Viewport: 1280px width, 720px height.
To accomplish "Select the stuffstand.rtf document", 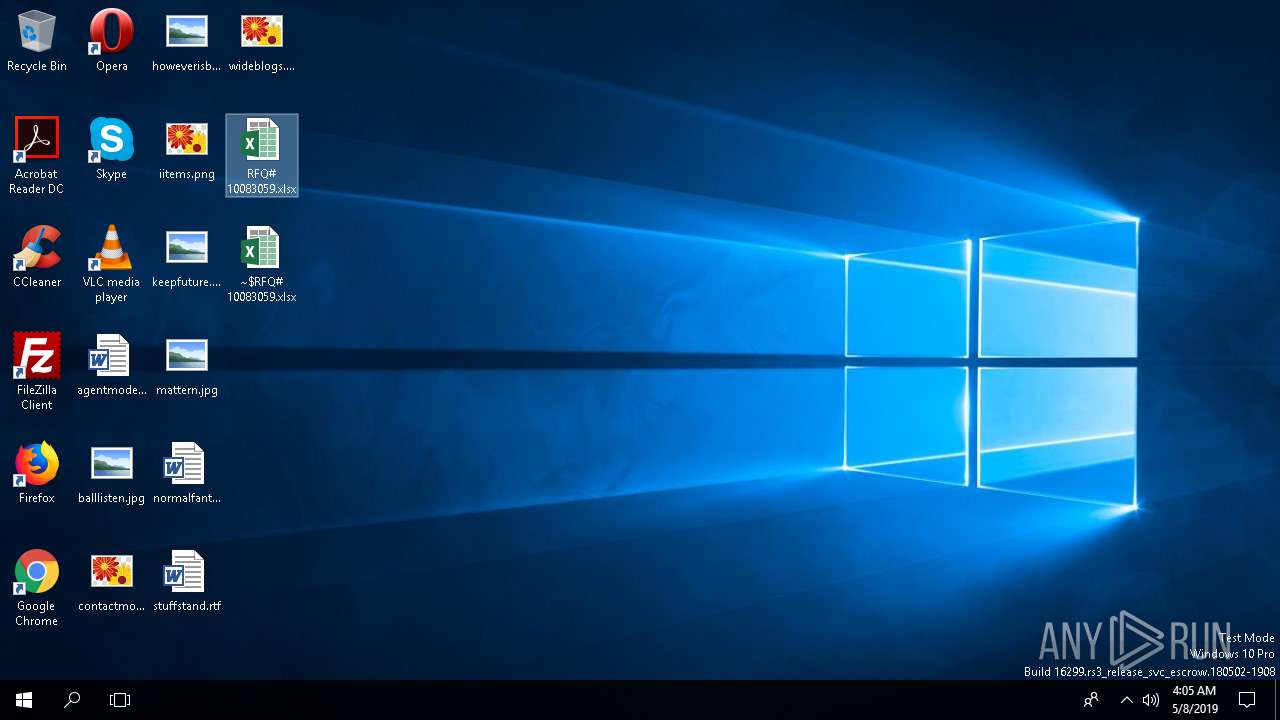I will tap(186, 581).
